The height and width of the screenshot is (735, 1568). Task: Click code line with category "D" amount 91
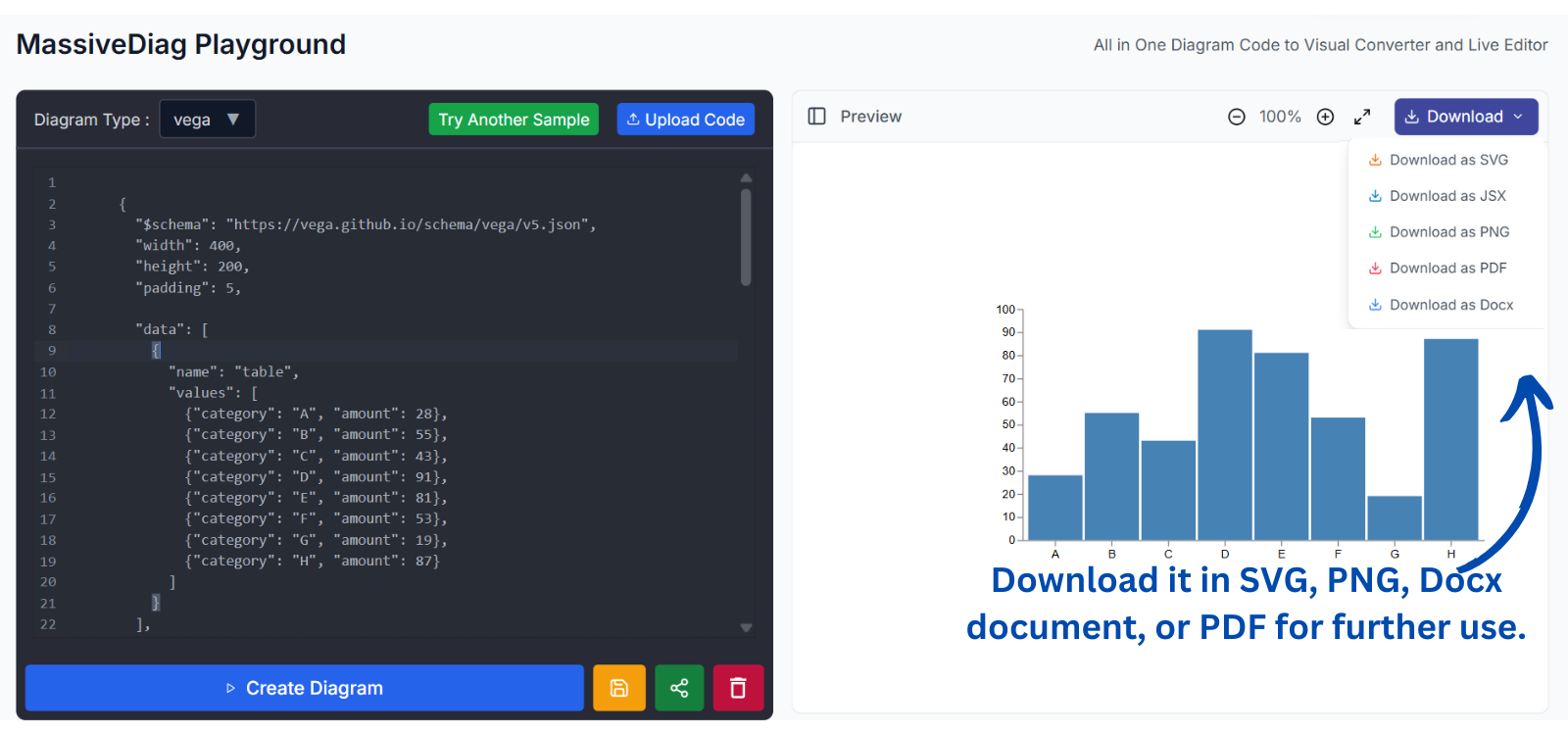[x=317, y=476]
